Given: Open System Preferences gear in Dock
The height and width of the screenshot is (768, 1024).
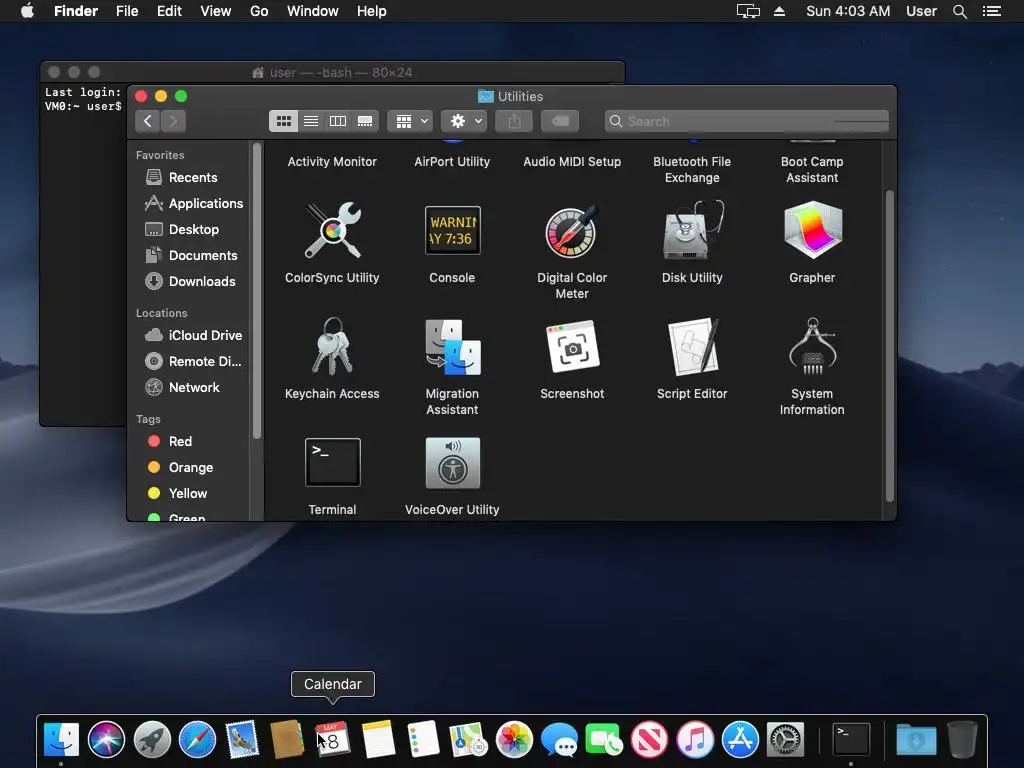Looking at the screenshot, I should (785, 740).
